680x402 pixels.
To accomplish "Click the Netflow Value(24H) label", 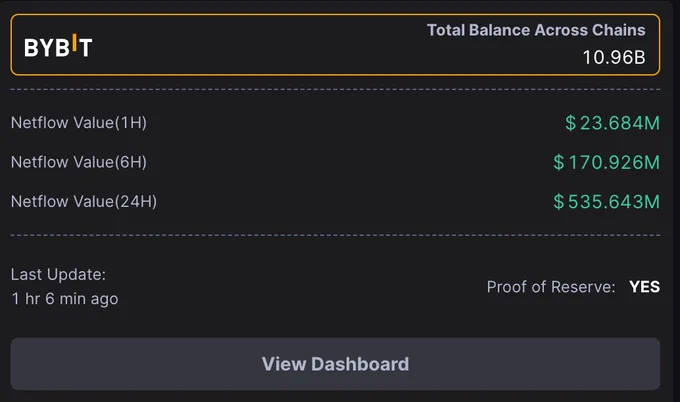I will click(84, 202).
